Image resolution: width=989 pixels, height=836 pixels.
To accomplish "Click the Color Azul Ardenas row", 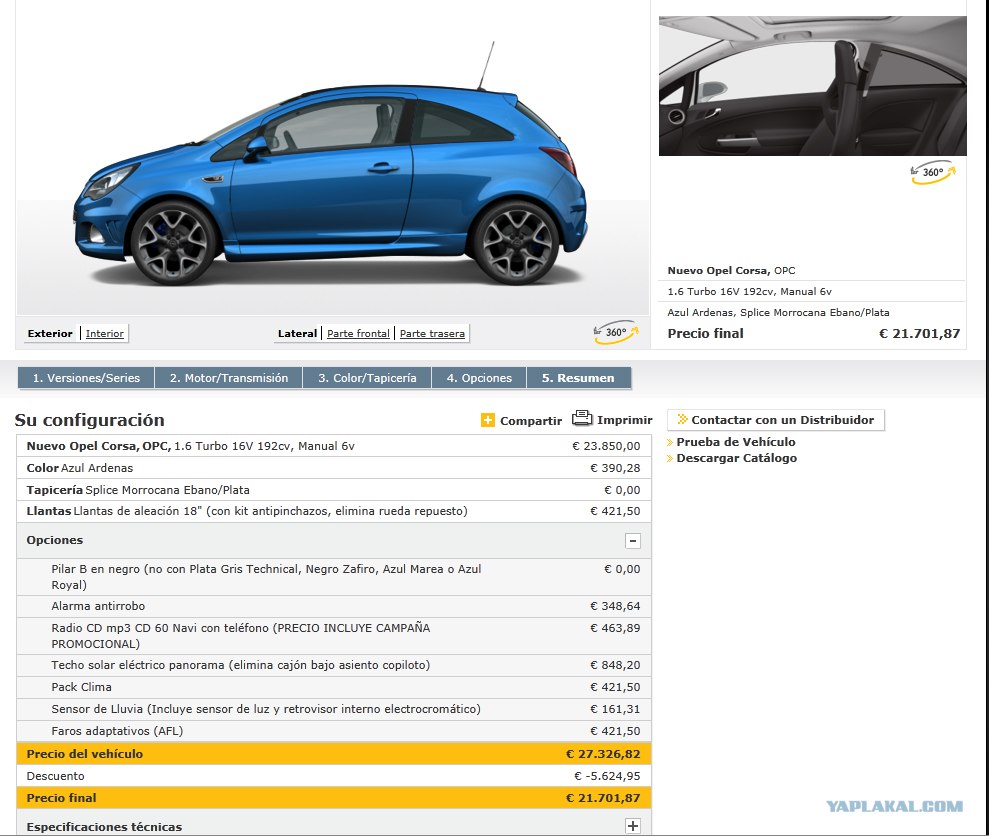I will click(x=334, y=468).
